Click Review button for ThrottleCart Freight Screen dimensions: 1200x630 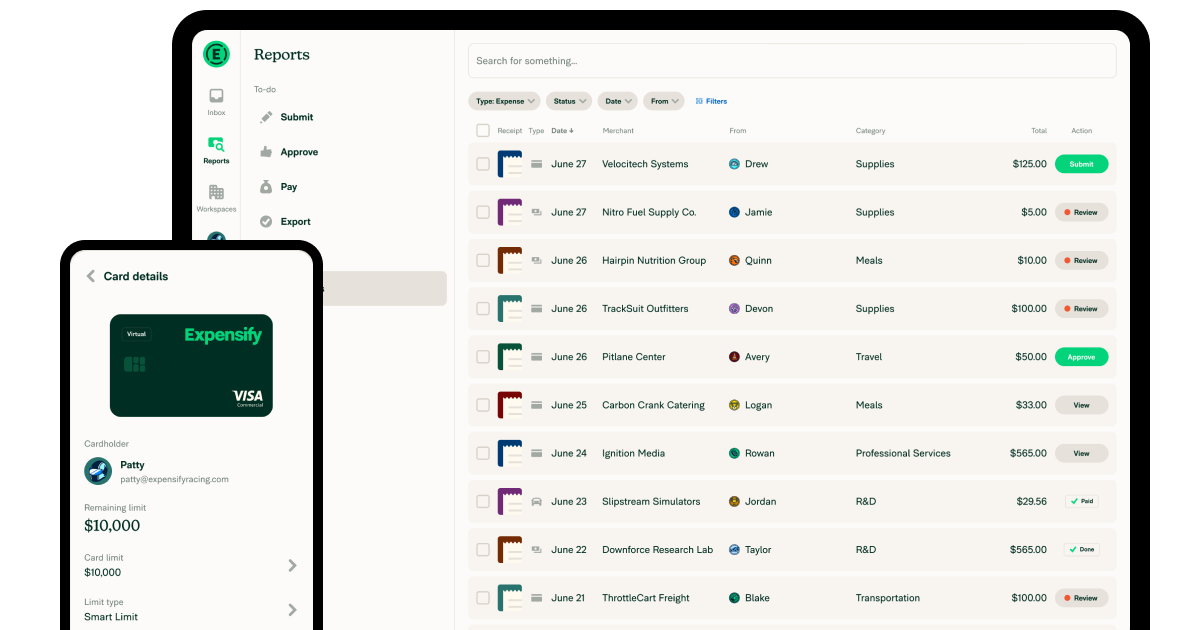click(1082, 598)
